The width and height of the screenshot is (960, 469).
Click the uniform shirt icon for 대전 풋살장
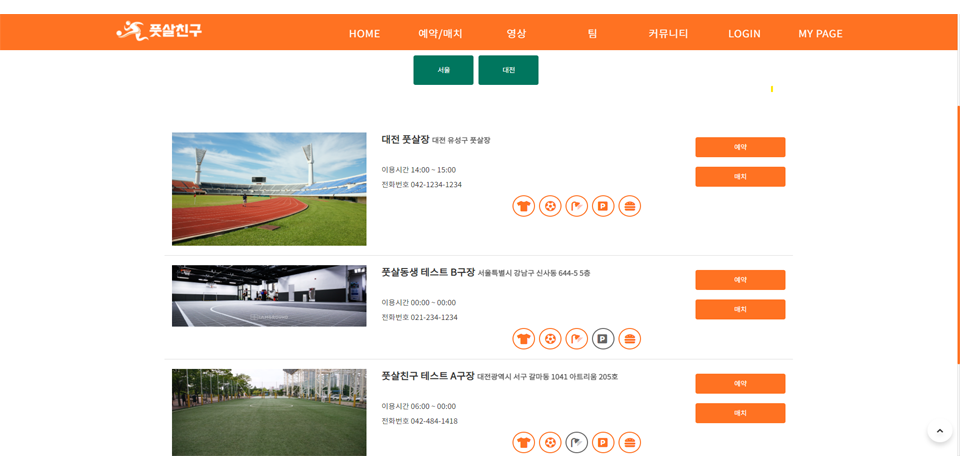[x=523, y=206]
